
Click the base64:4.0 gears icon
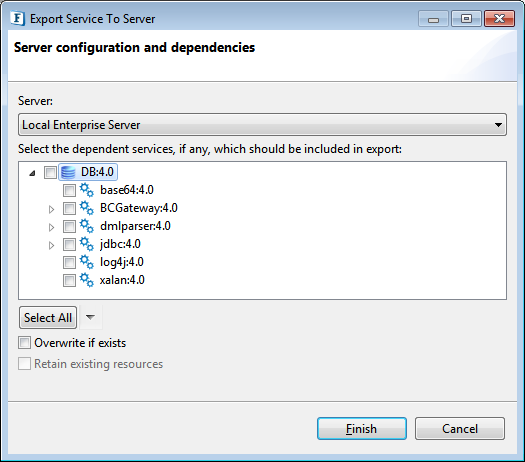point(87,190)
